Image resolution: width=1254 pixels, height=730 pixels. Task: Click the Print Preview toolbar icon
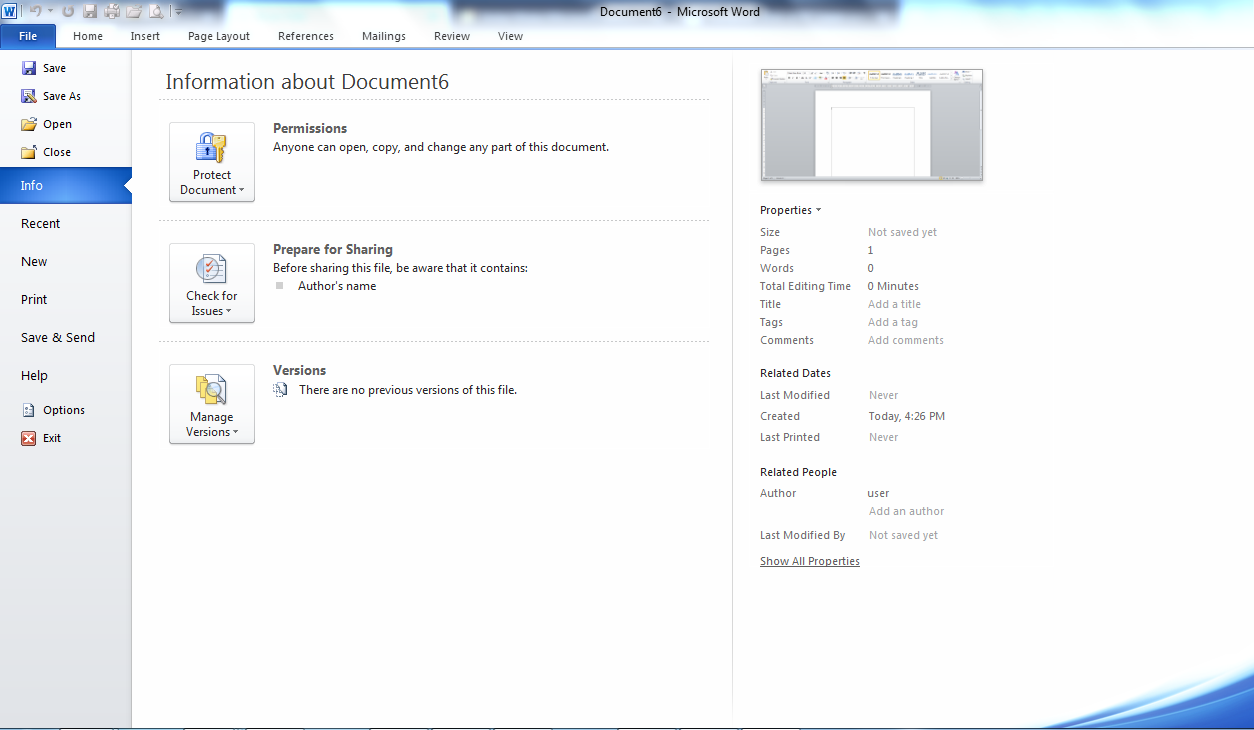(156, 11)
